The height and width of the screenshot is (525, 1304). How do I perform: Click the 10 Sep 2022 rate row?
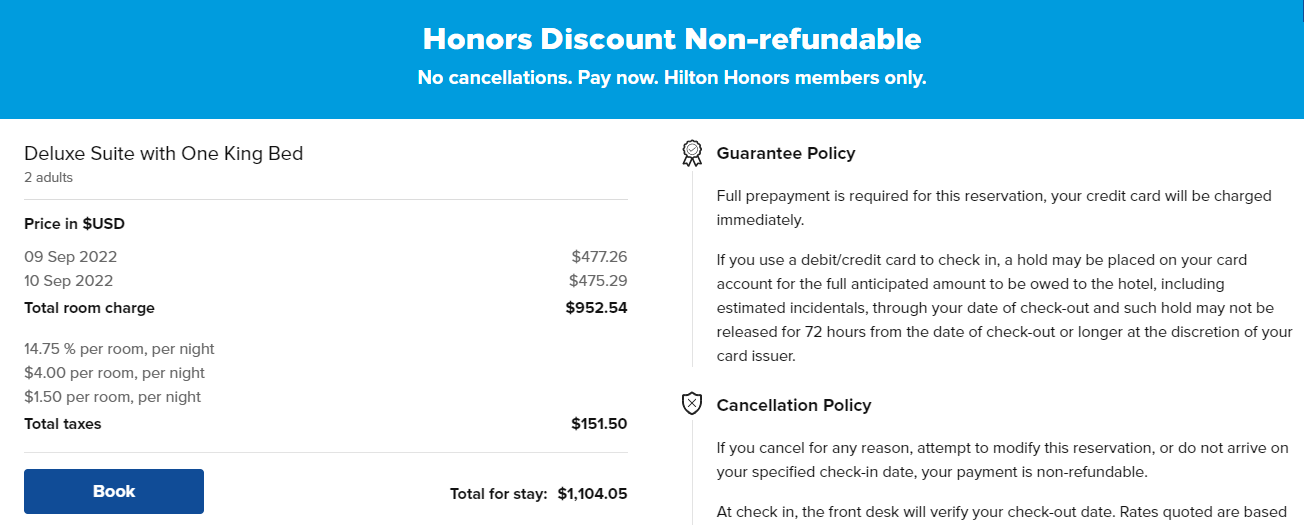[x=326, y=281]
